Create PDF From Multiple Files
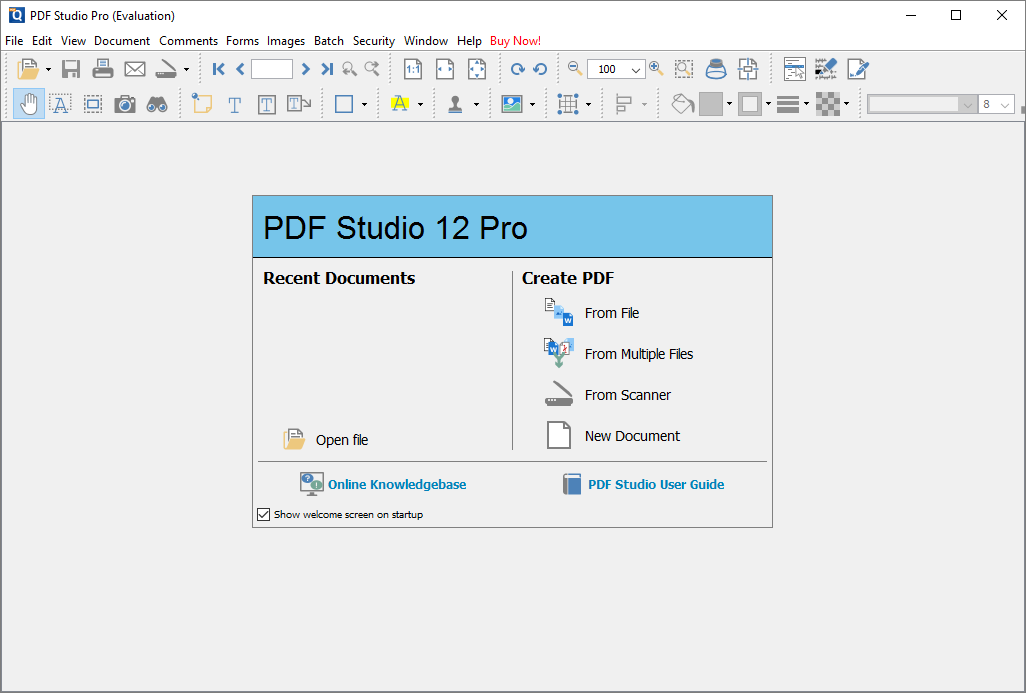1026x693 pixels. [618, 354]
